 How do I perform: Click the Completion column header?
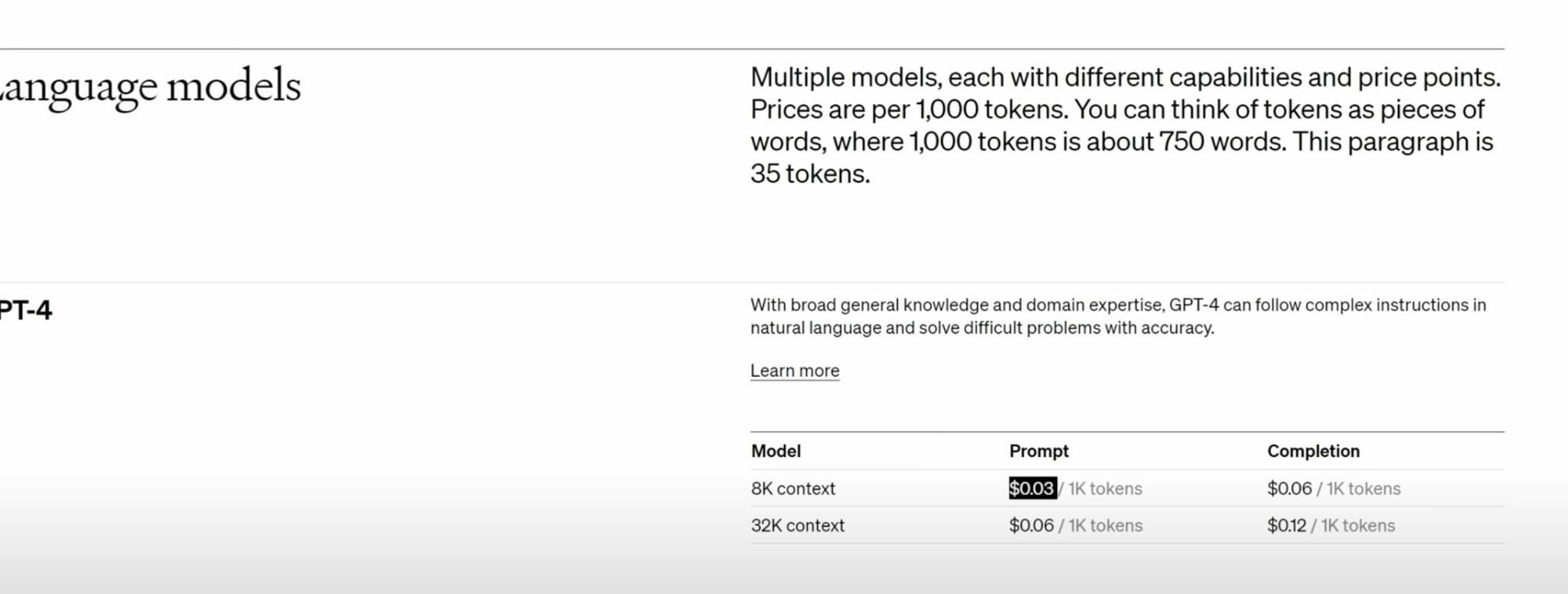[x=1312, y=451]
